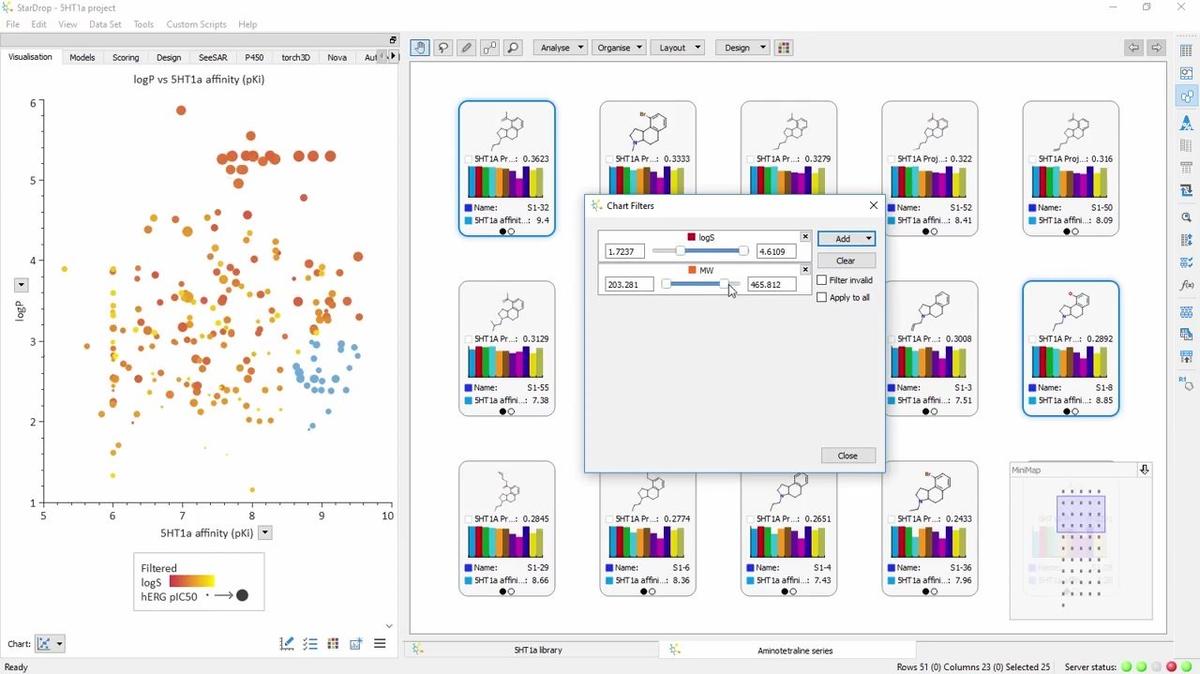
Task: Check the Apply to all option
Action: (x=822, y=297)
